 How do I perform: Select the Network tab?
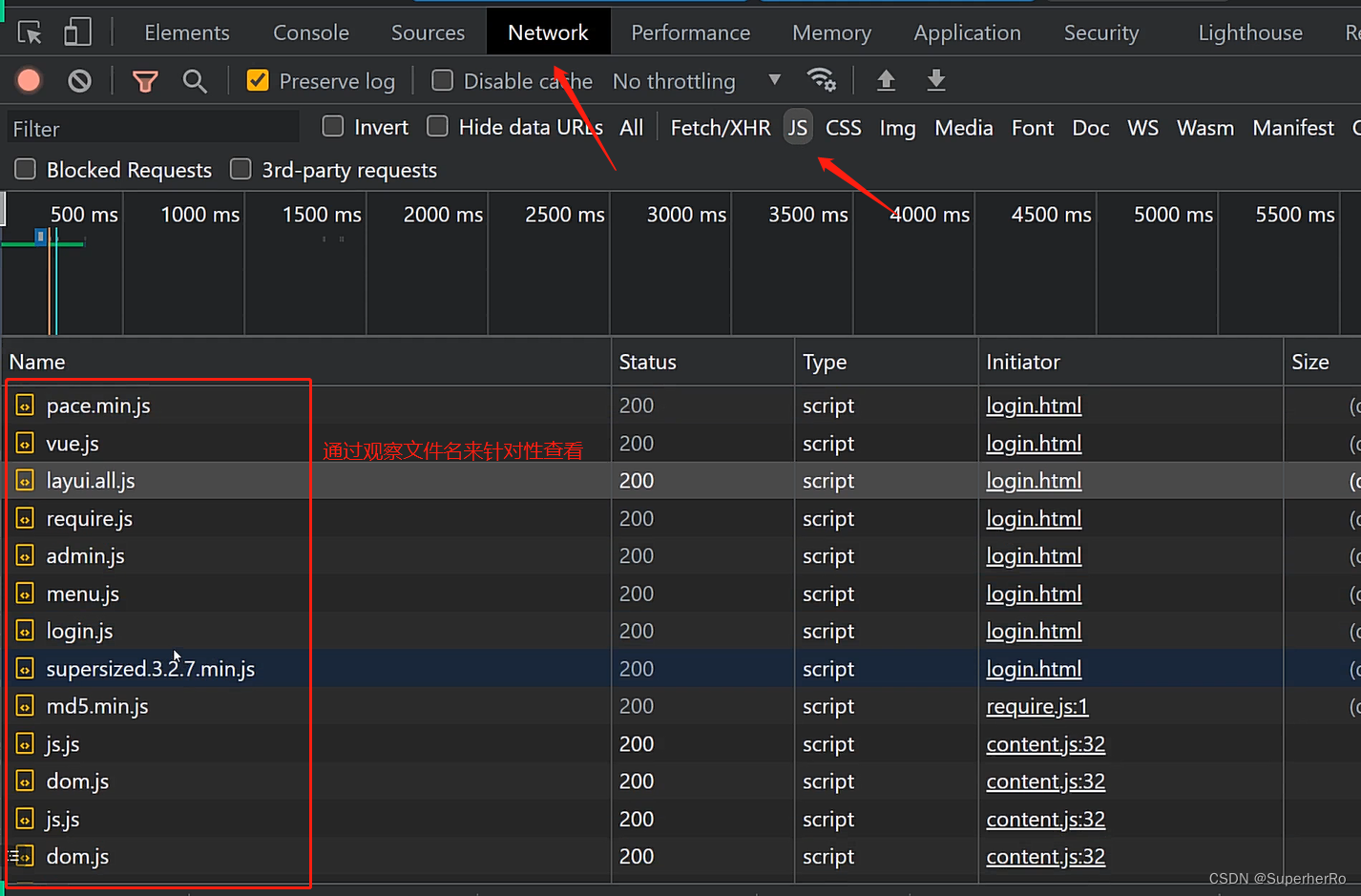[548, 32]
